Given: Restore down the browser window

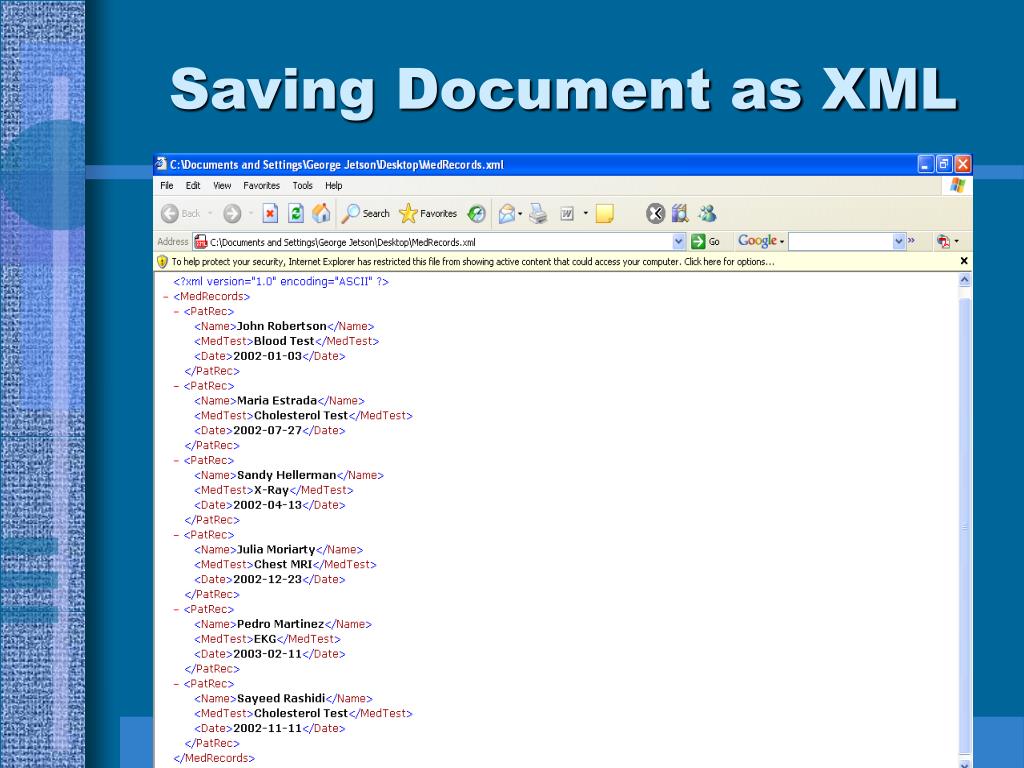Looking at the screenshot, I should click(944, 164).
